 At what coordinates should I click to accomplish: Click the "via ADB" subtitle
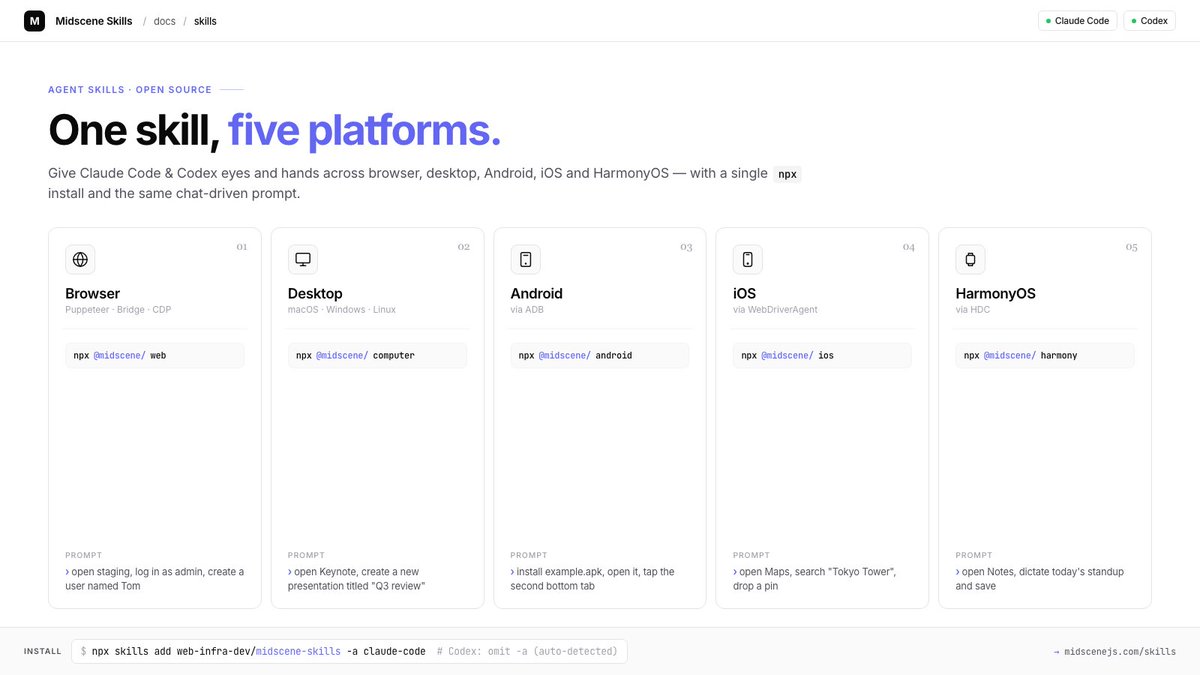527,310
